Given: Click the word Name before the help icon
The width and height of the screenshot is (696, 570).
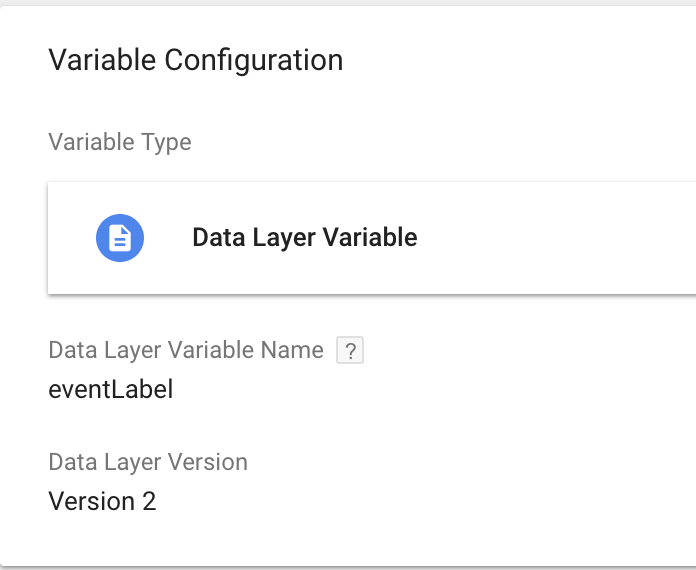Looking at the screenshot, I should click(292, 350).
